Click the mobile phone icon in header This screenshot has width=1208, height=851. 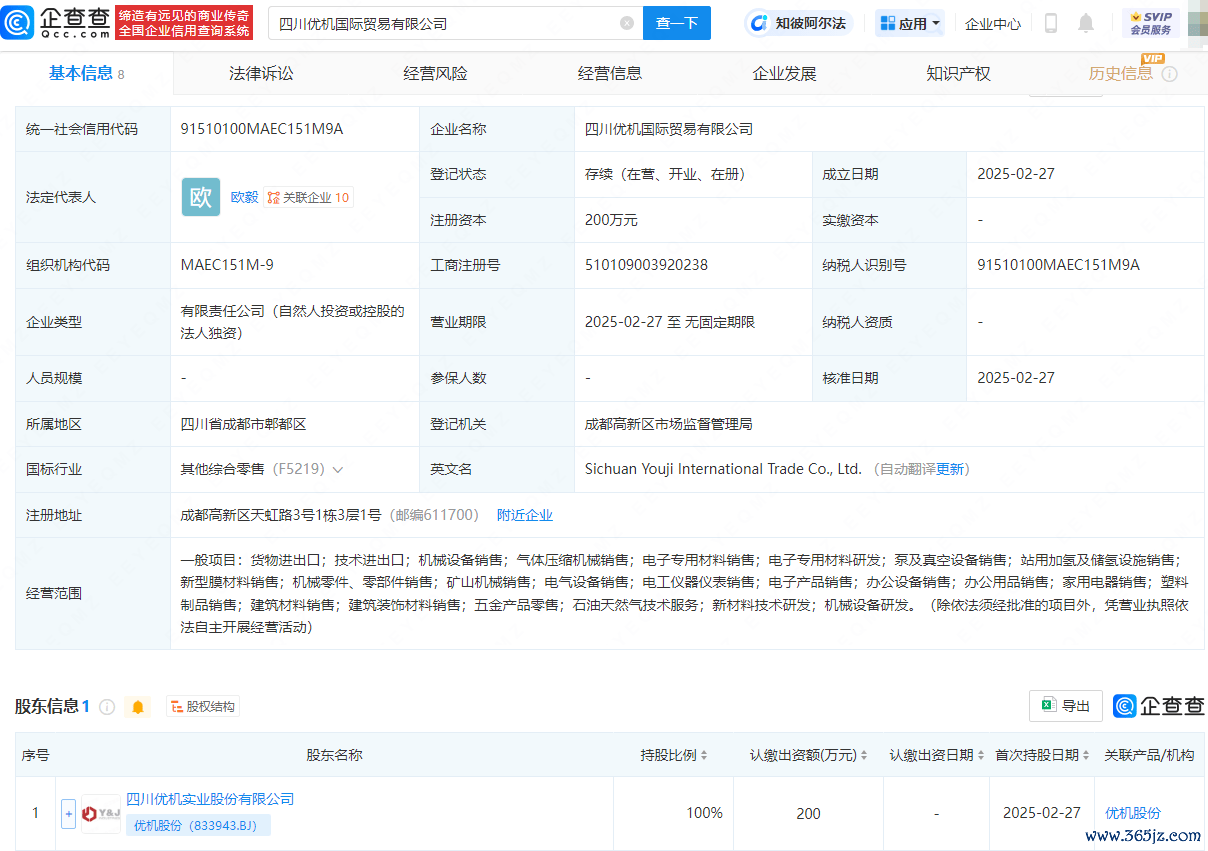coord(1051,23)
